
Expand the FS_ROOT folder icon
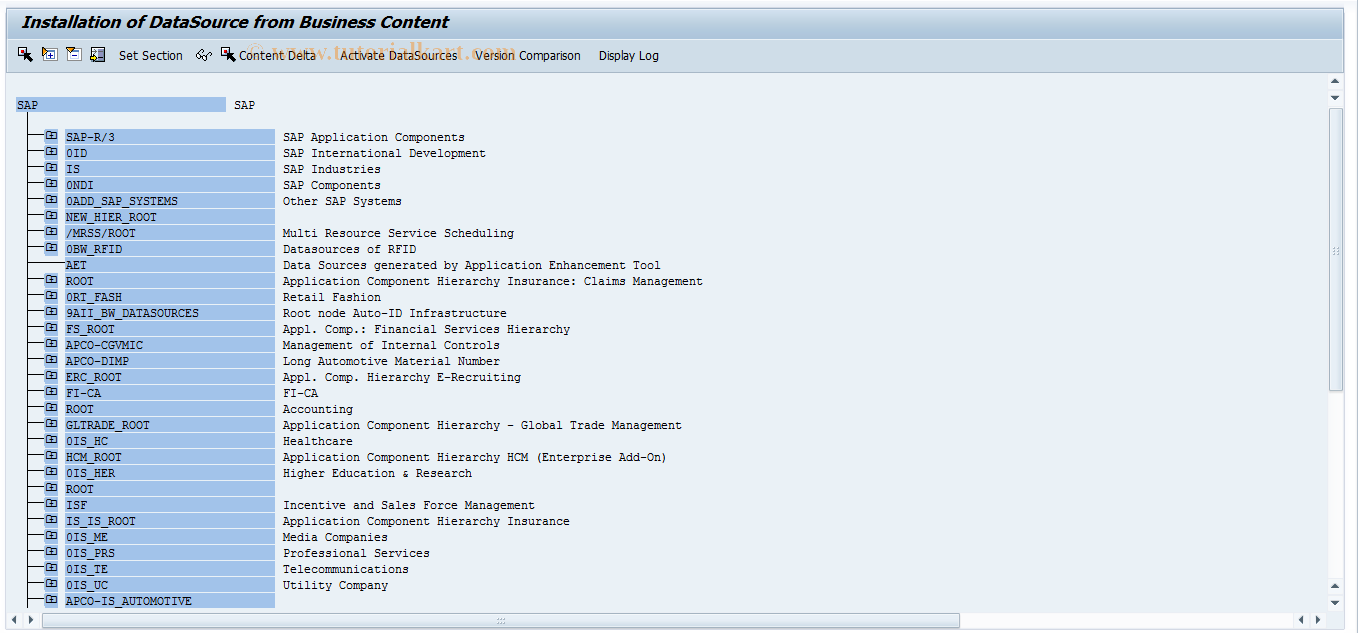(x=51, y=328)
